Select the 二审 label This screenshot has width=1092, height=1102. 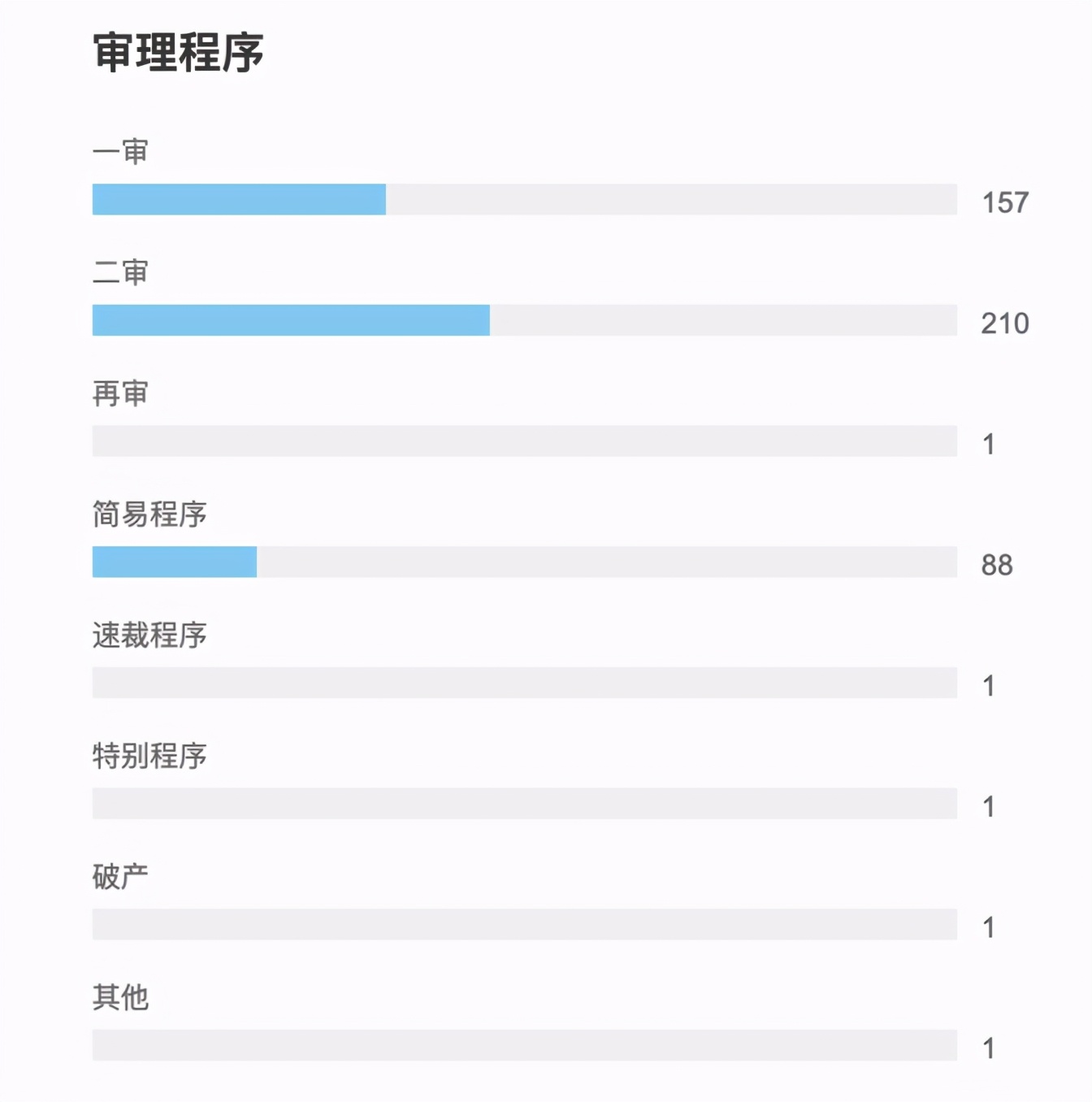[x=120, y=272]
